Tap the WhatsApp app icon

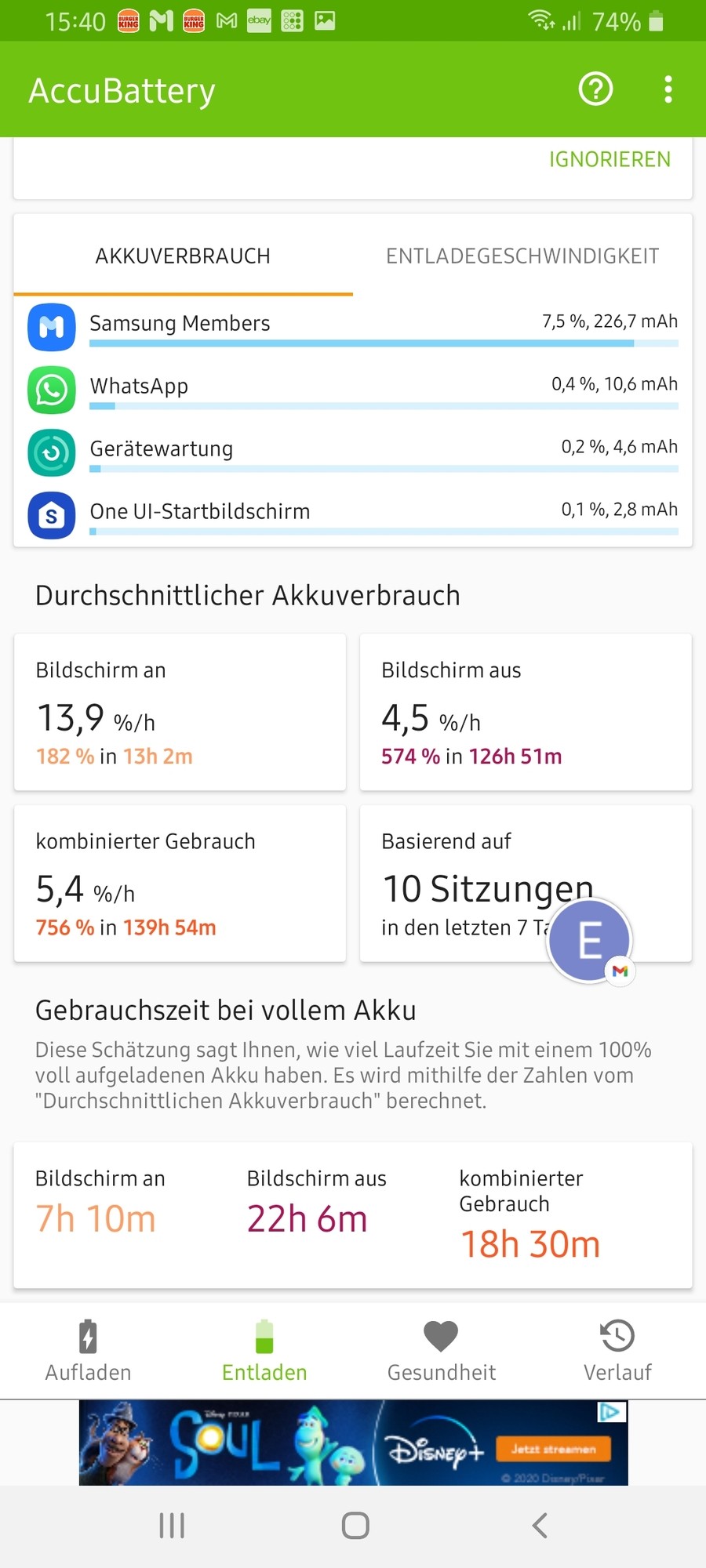[52, 390]
